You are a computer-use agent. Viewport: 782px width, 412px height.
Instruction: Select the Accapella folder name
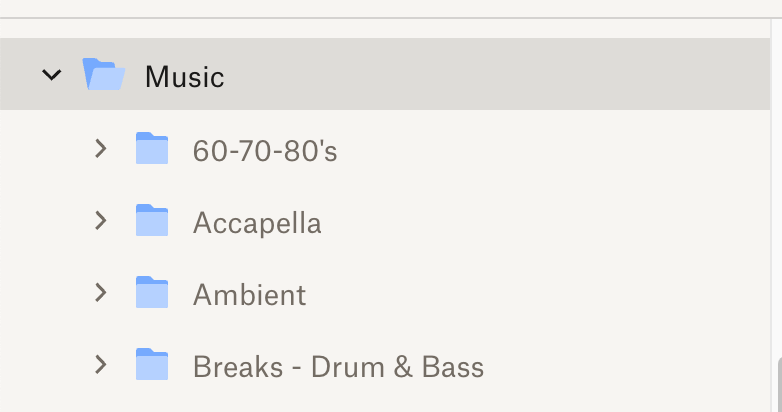(x=257, y=223)
